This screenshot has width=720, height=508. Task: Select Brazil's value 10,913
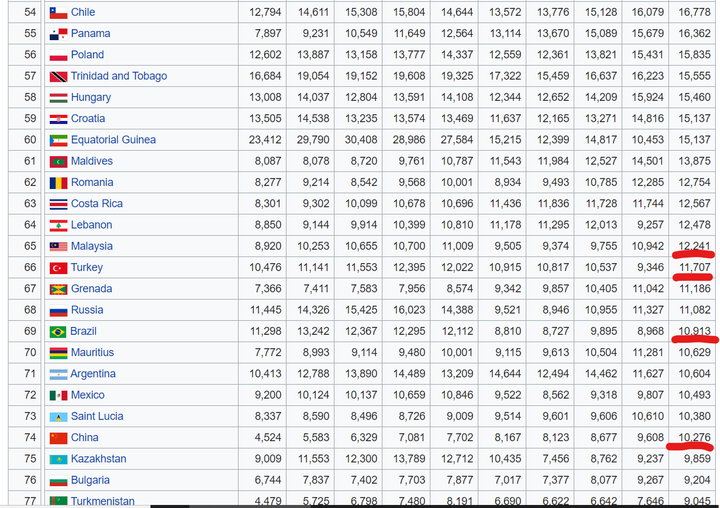point(695,331)
